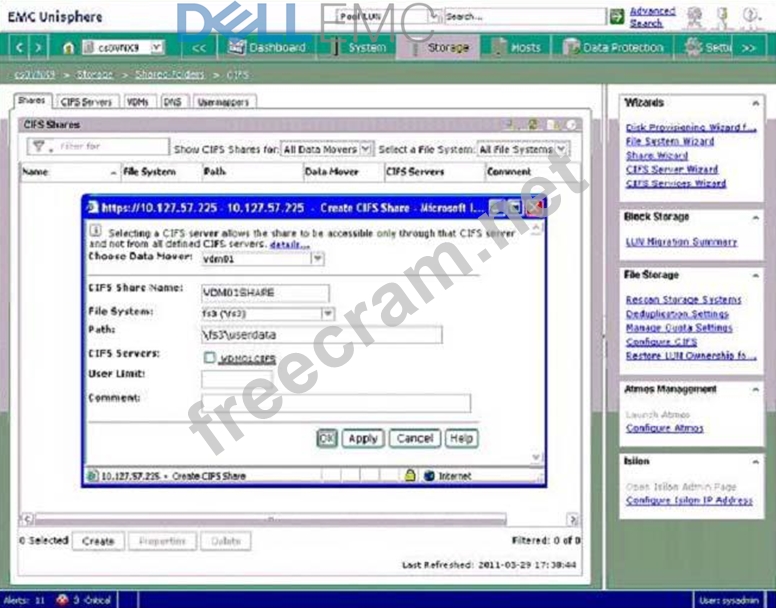Screen dimensions: 776x608
Task: Click the Internet zone globe icon
Action: (430, 476)
